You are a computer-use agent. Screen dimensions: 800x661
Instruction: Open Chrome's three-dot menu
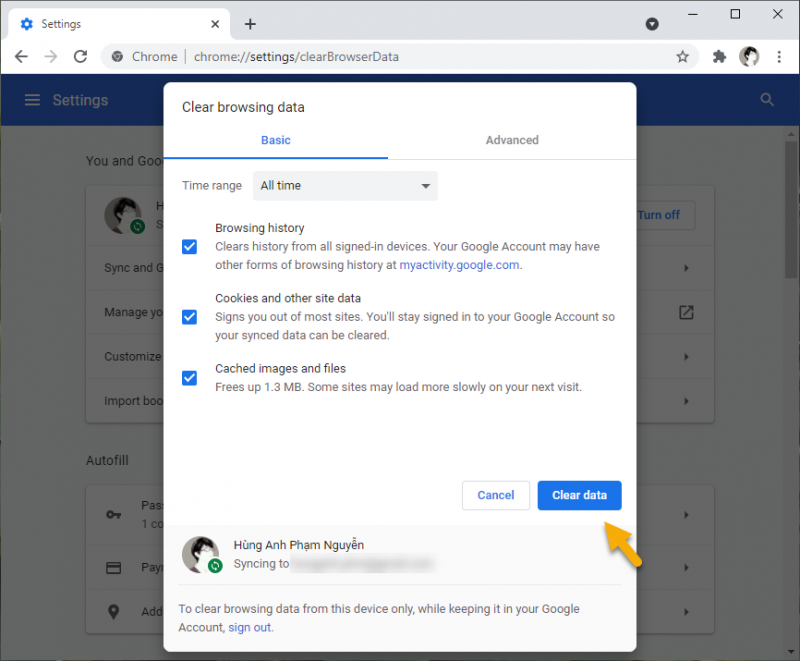780,57
